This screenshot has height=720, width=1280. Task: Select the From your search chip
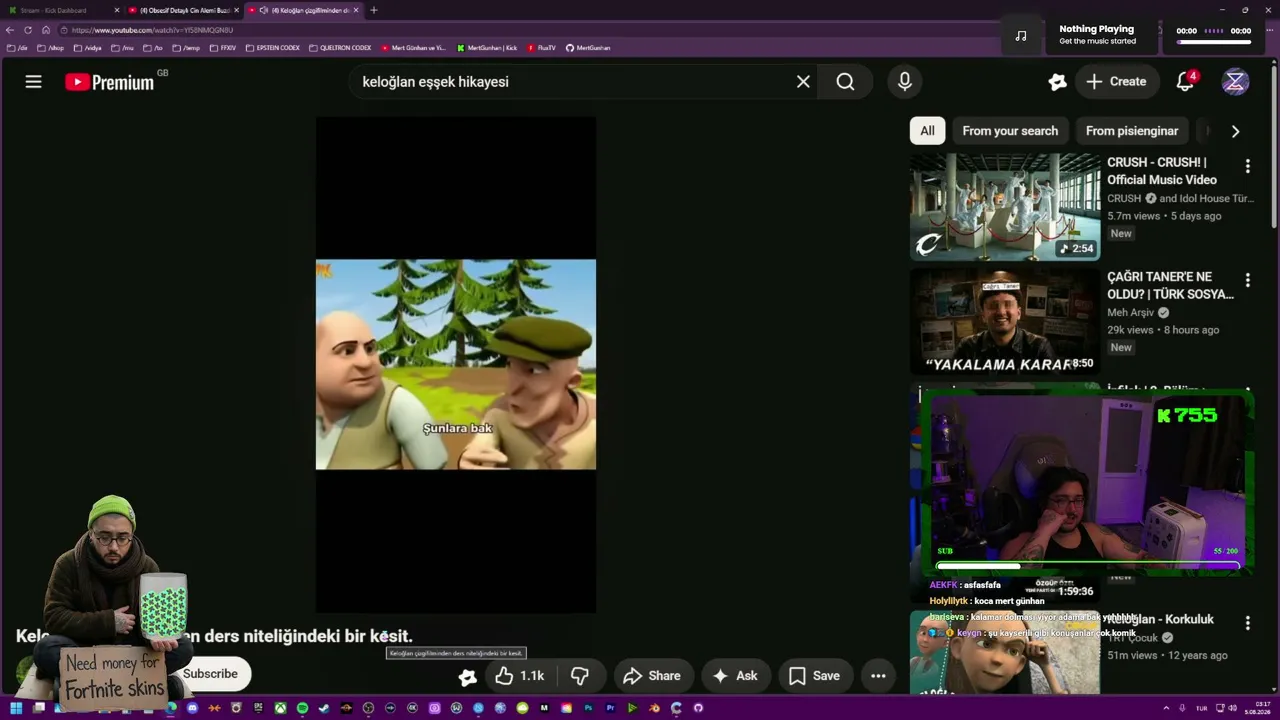tap(1010, 131)
